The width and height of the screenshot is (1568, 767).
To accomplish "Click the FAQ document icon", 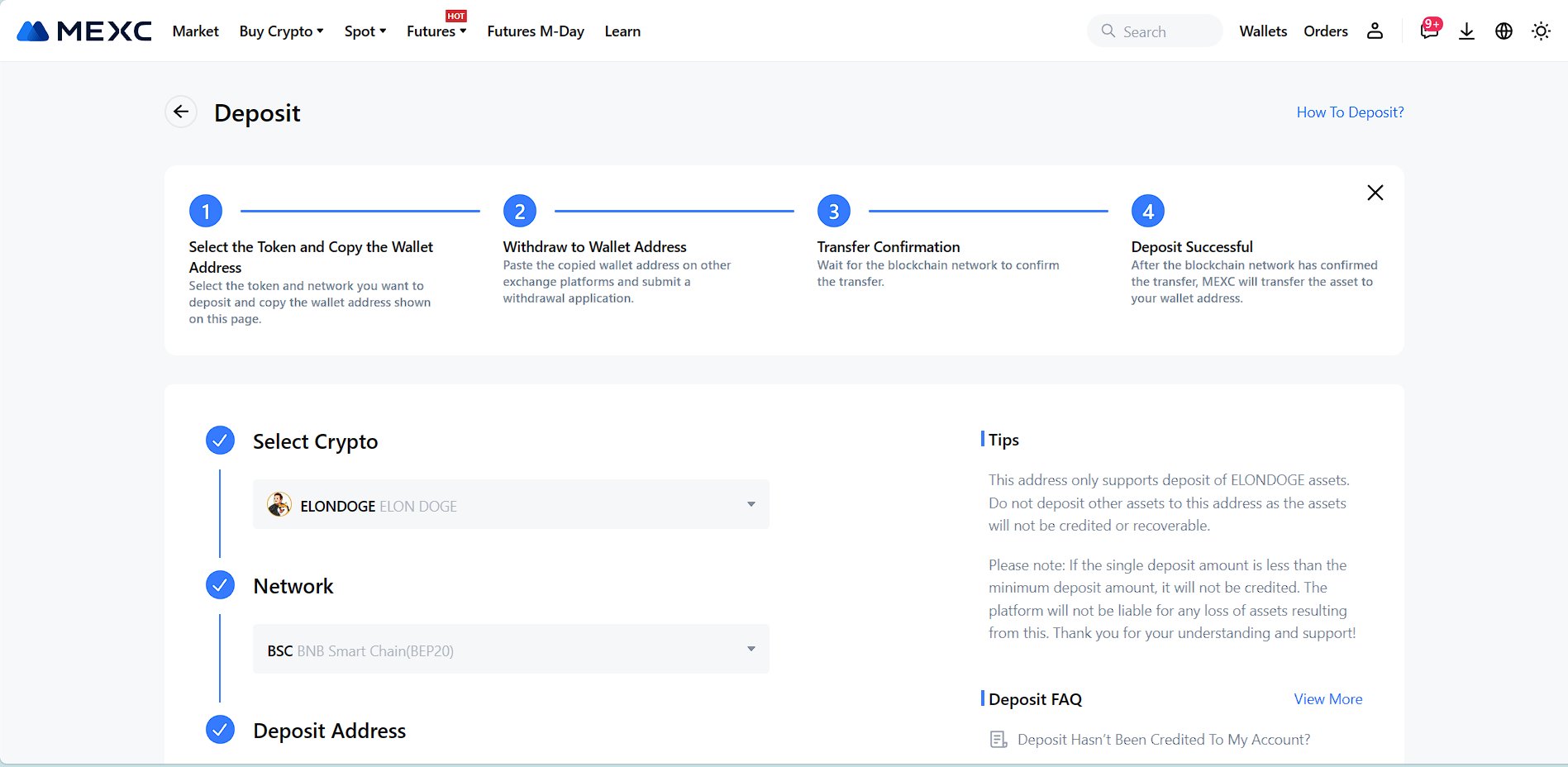I will 998,740.
